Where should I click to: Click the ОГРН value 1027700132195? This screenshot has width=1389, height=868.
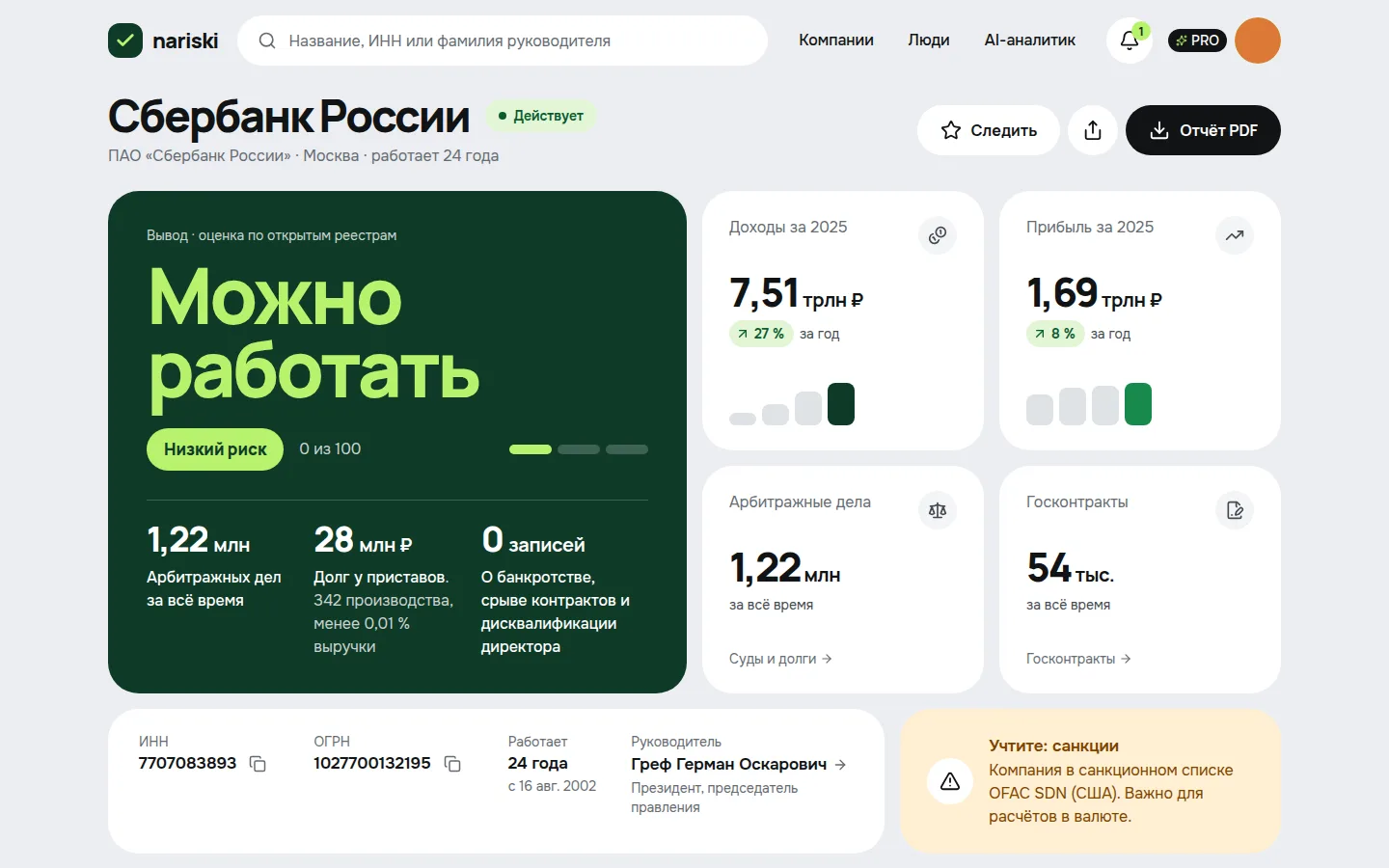[x=372, y=764]
